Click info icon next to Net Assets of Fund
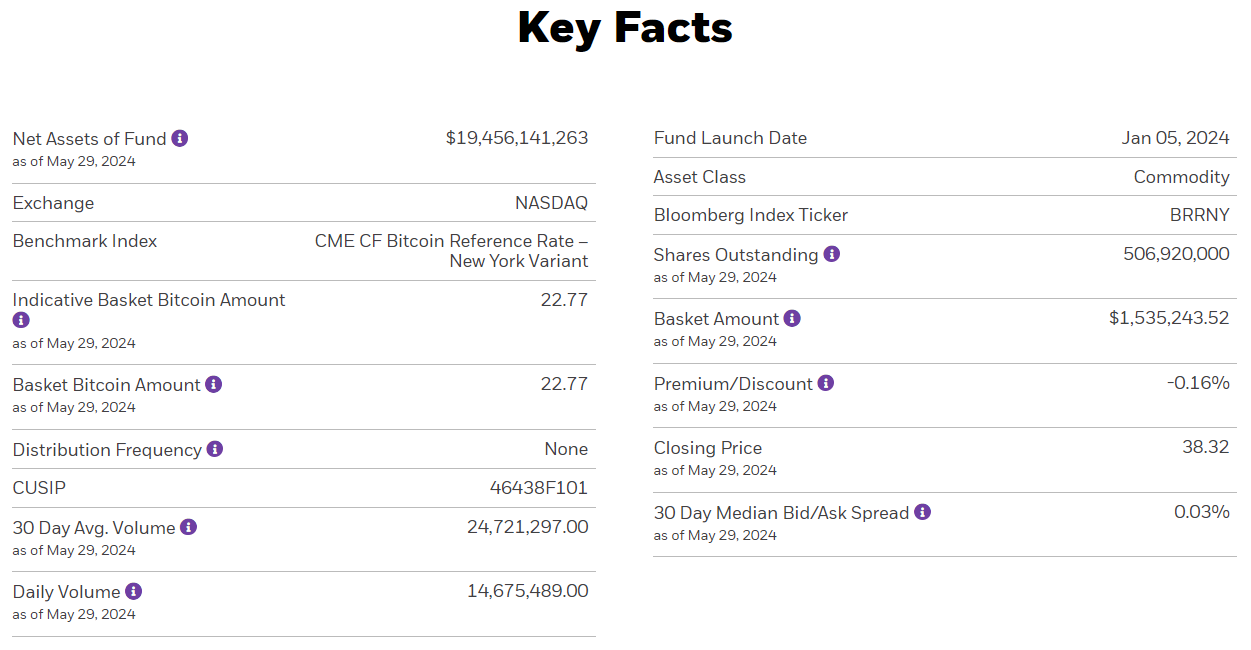Viewport: 1251px width, 650px height. pos(180,138)
